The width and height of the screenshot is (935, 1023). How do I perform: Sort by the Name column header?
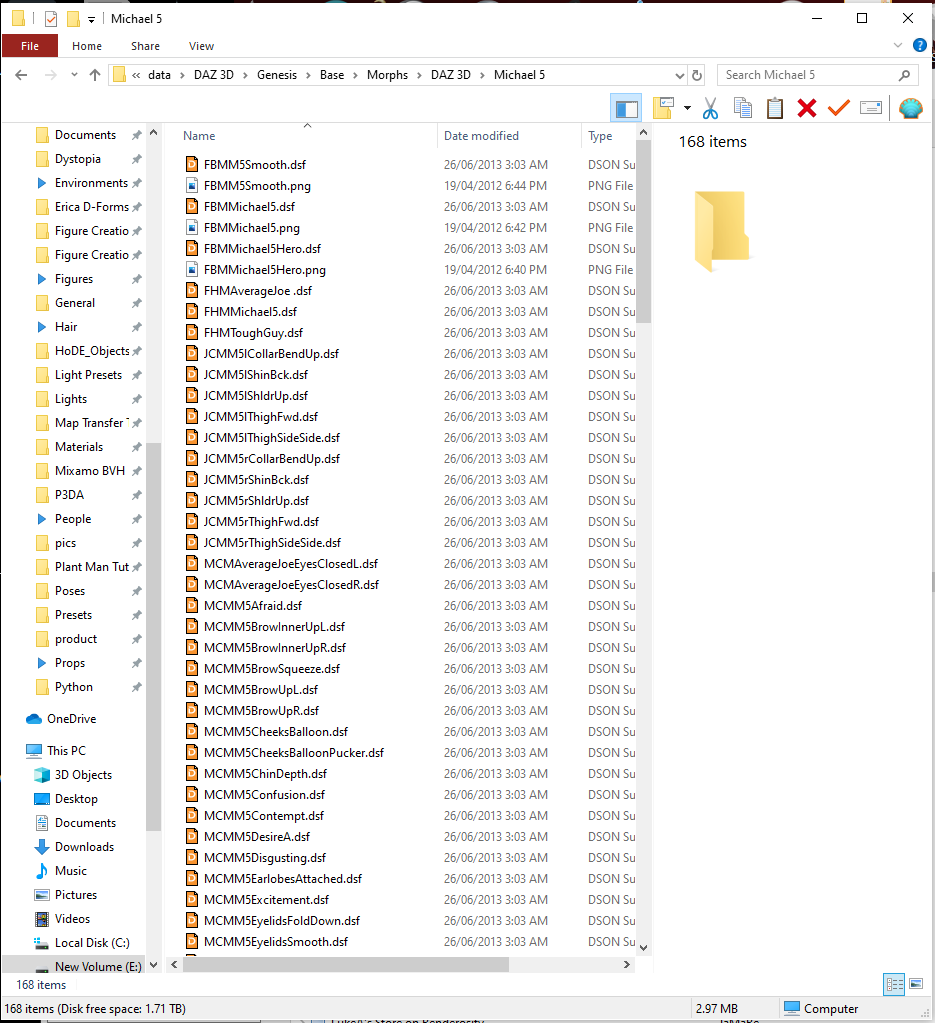[199, 136]
